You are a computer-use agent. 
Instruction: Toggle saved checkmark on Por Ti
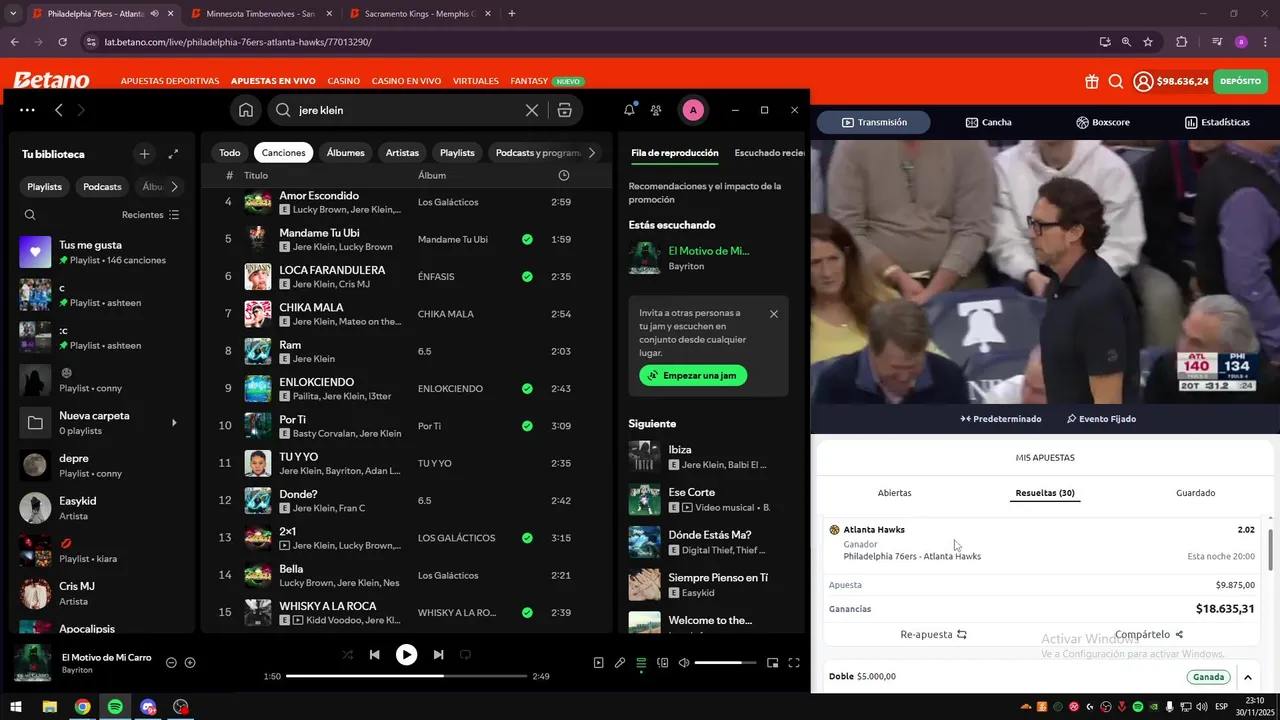tap(527, 426)
